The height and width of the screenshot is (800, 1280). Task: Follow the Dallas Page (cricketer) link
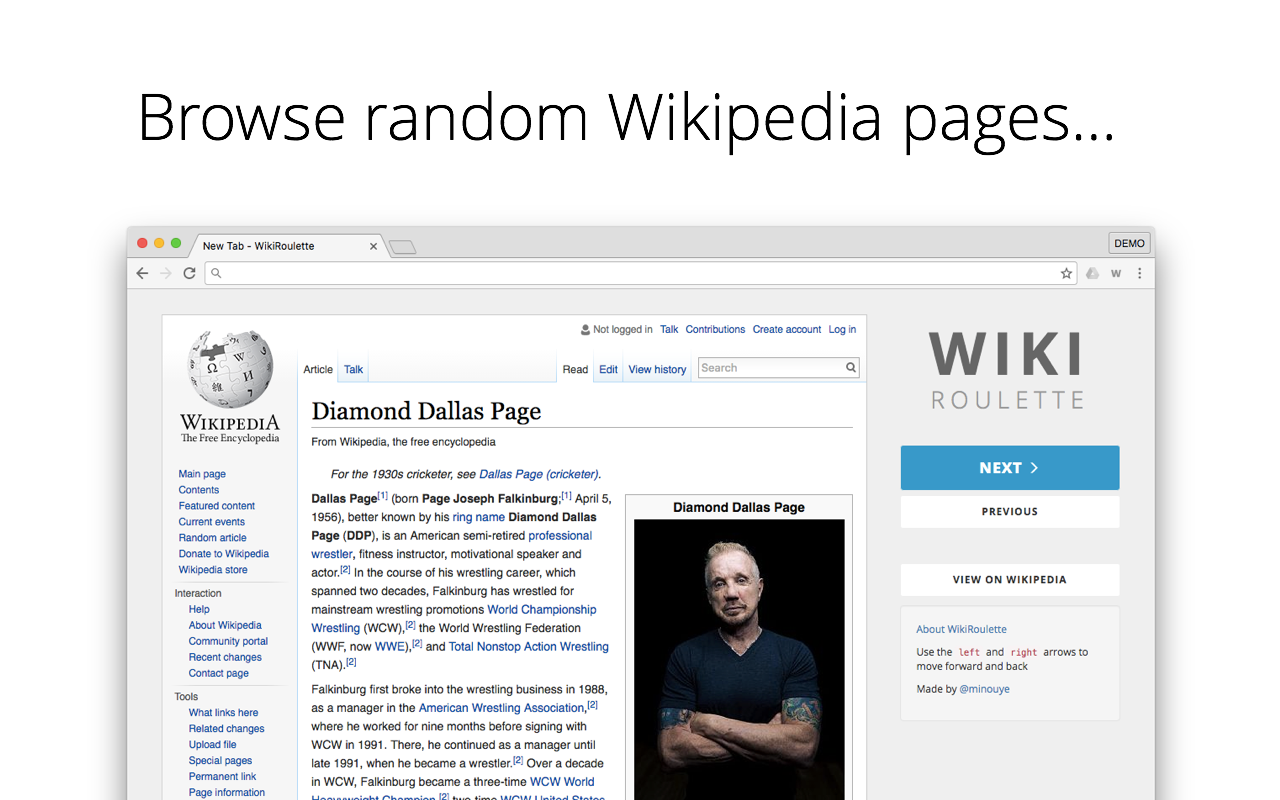tap(539, 475)
